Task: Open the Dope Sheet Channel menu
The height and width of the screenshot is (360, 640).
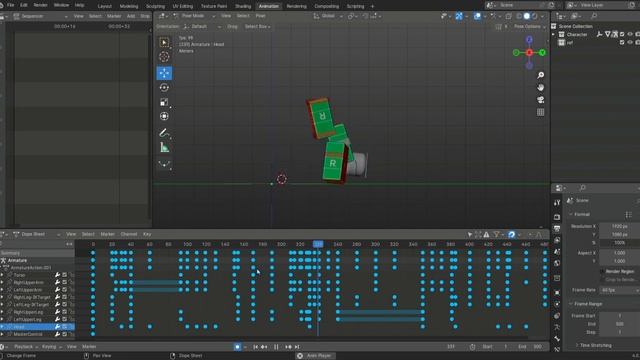Action: (129, 234)
